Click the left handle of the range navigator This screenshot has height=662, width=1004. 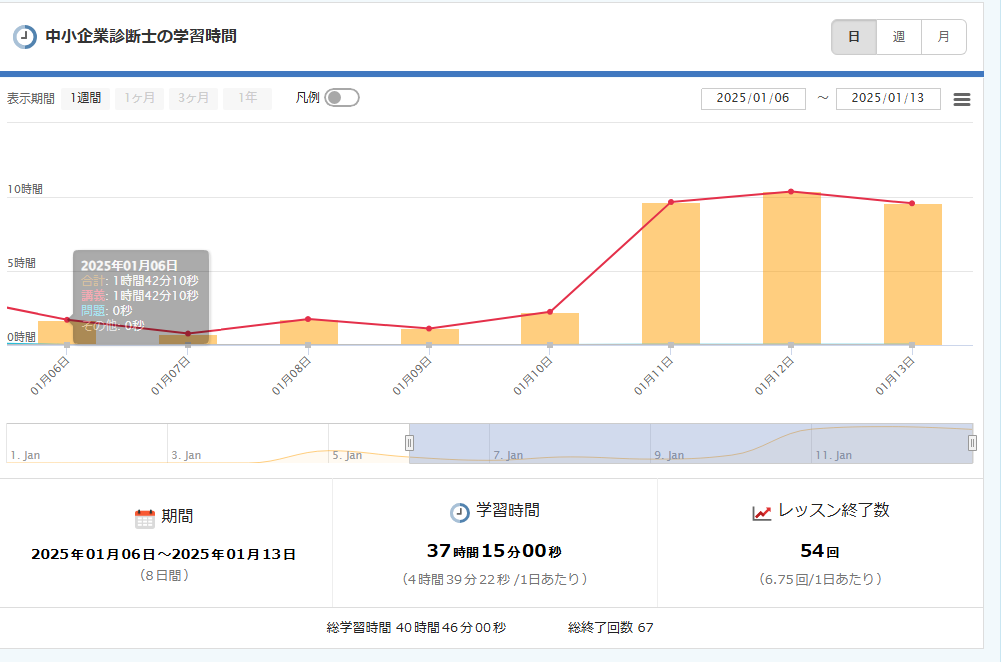(409, 442)
